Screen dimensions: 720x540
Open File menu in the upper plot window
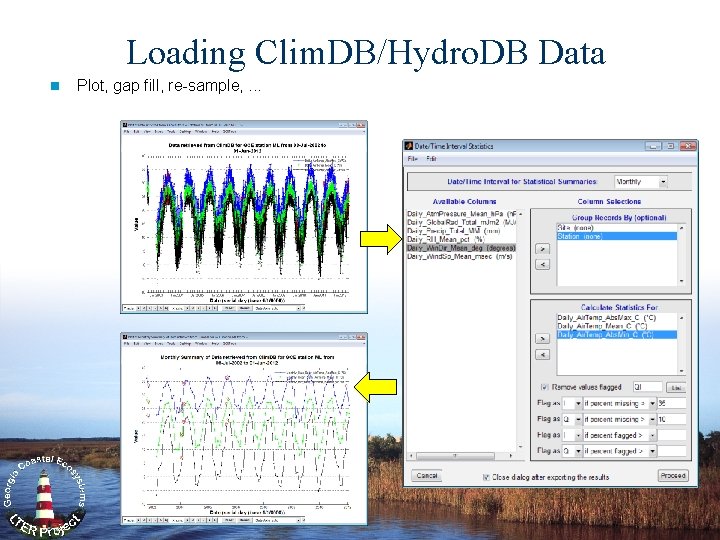coord(126,132)
